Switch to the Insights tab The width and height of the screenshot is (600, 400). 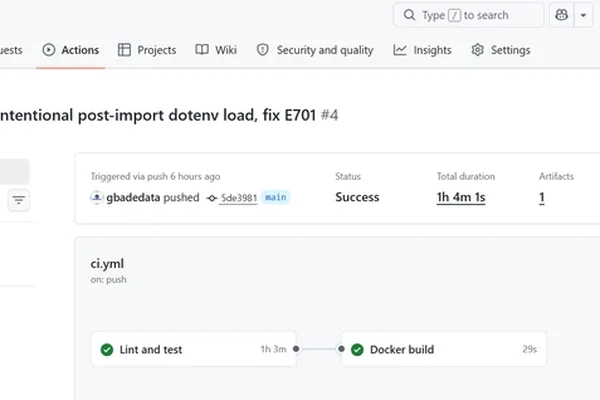pyautogui.click(x=422, y=50)
